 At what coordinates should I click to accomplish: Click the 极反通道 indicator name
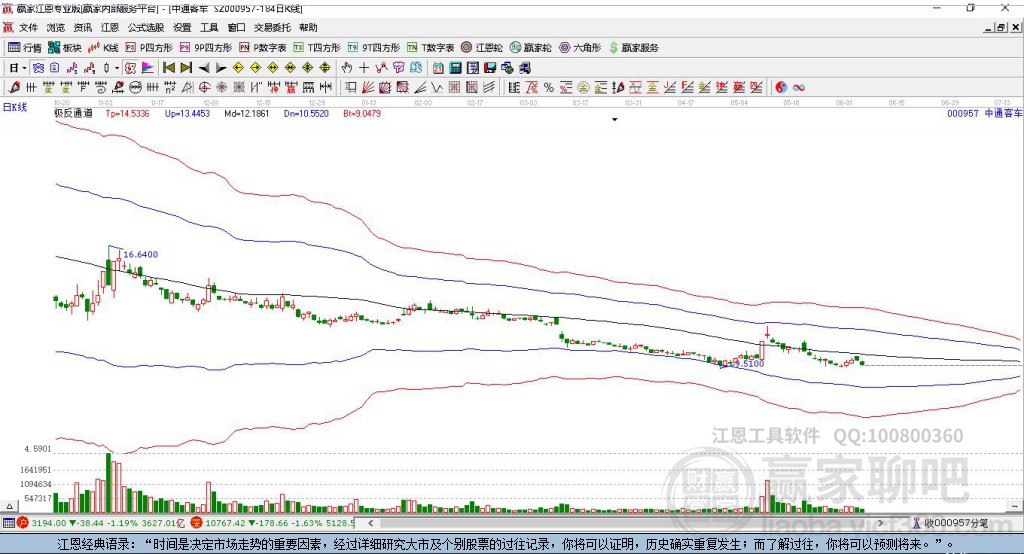coord(74,114)
